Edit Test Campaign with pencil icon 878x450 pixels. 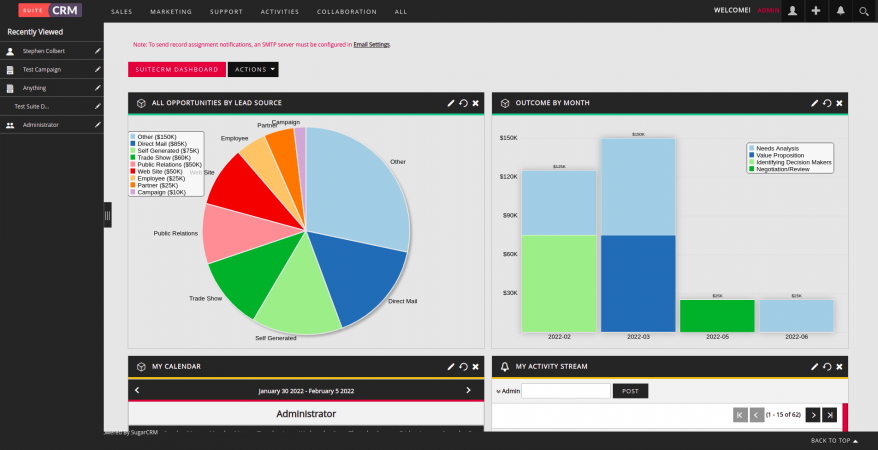pos(97,69)
